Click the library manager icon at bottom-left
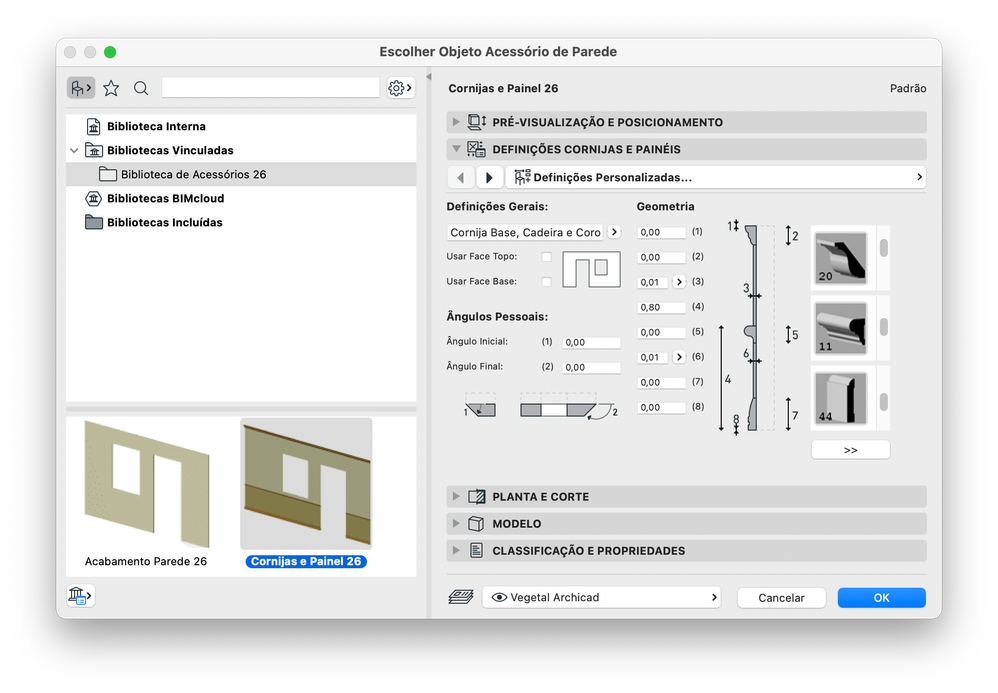Viewport: 998px width, 693px height. click(x=80, y=596)
